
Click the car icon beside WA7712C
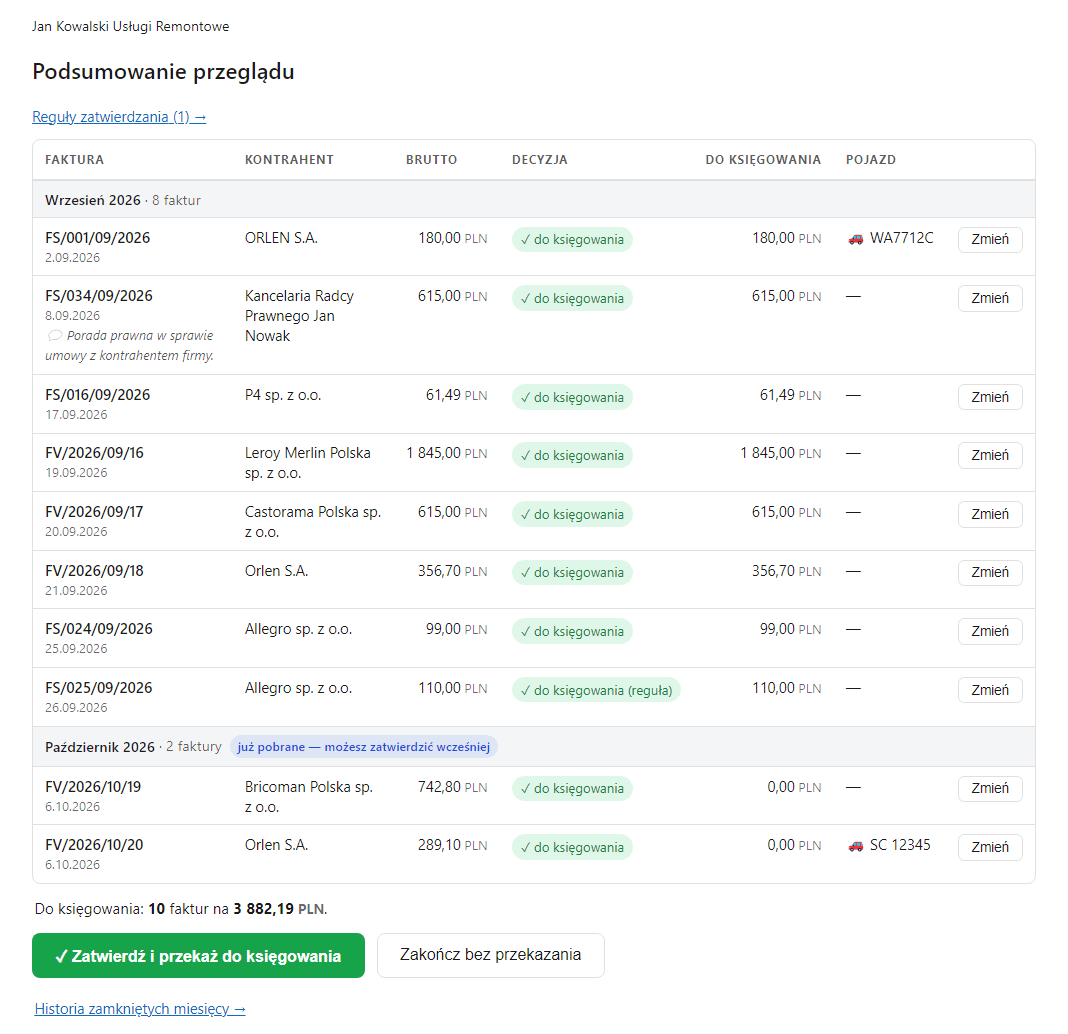pos(855,239)
